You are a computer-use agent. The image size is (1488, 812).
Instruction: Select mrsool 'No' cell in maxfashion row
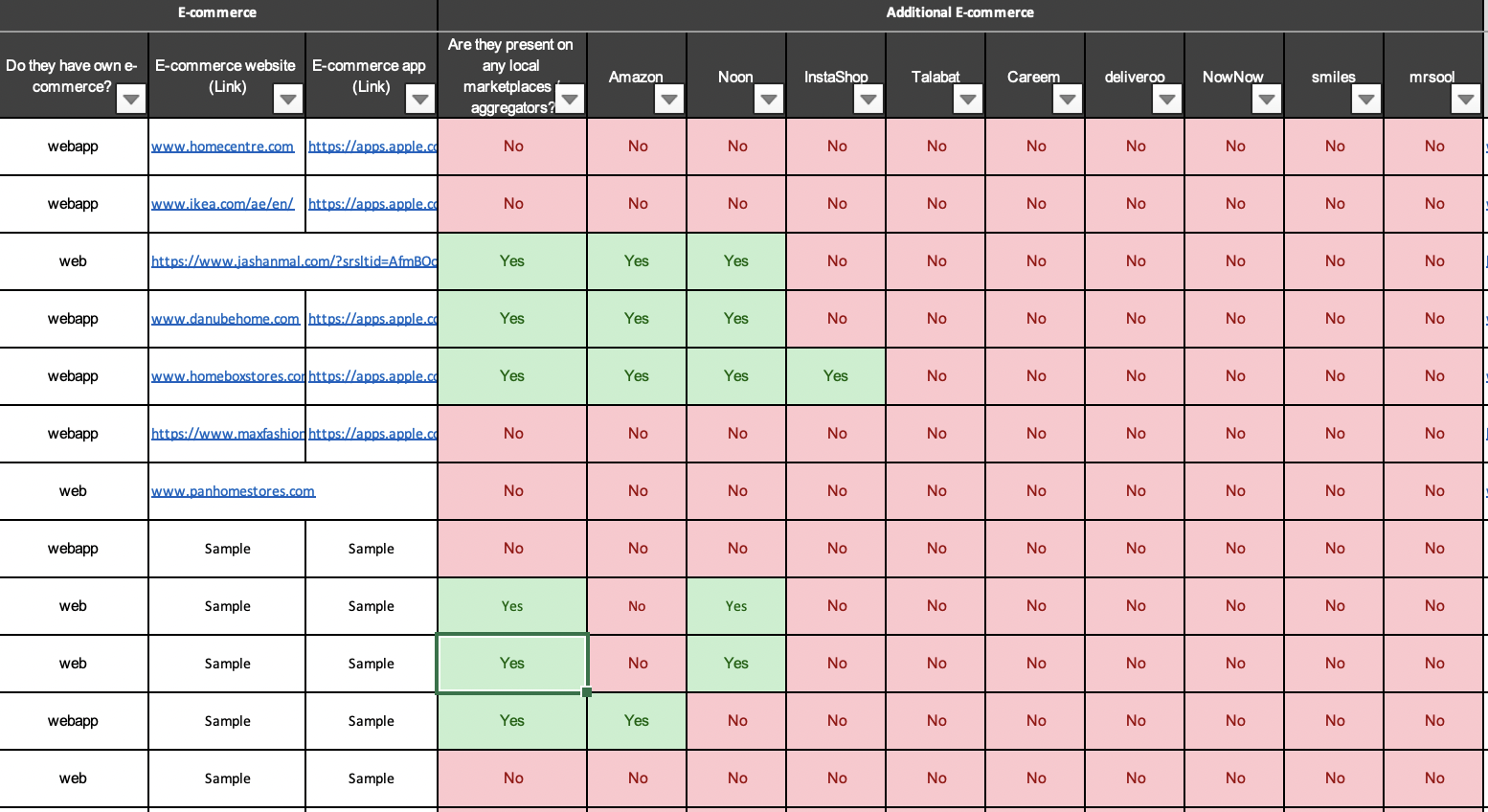tap(1433, 434)
